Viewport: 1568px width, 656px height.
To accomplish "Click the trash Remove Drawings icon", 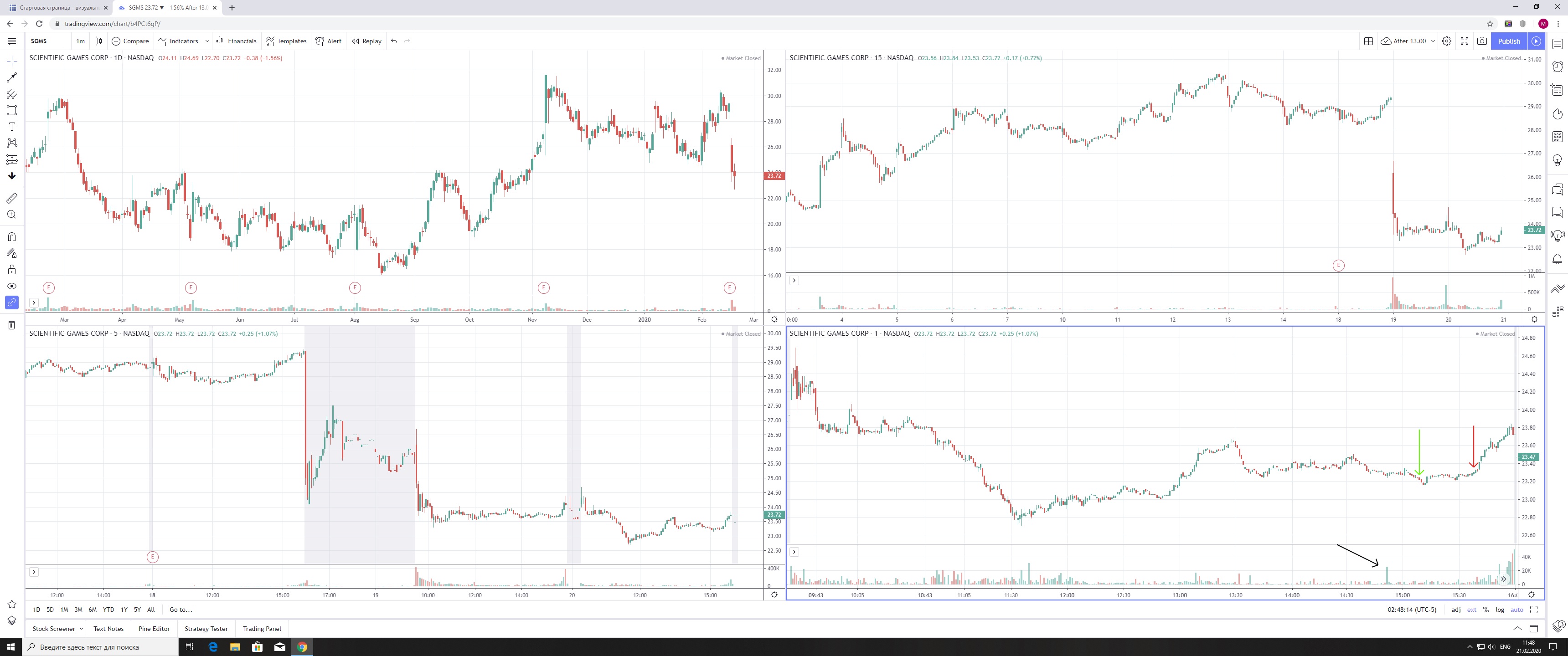I will click(x=11, y=325).
